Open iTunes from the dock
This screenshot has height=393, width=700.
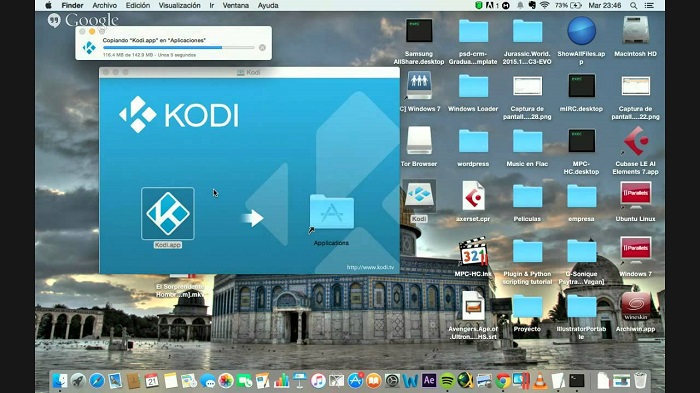point(318,380)
